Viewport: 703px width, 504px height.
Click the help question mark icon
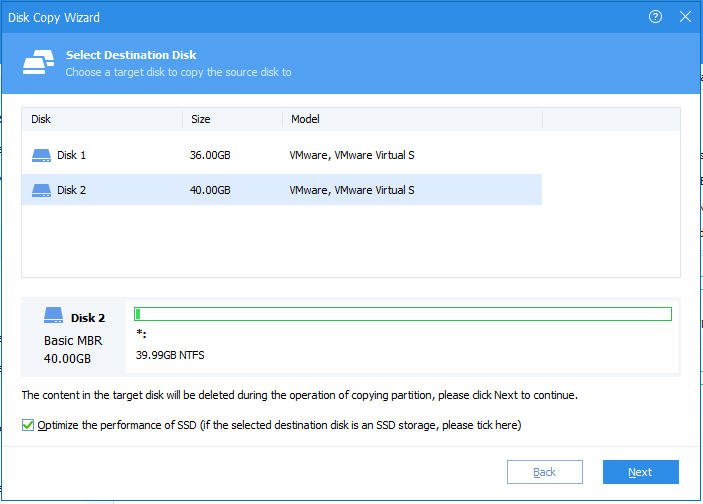pyautogui.click(x=656, y=17)
